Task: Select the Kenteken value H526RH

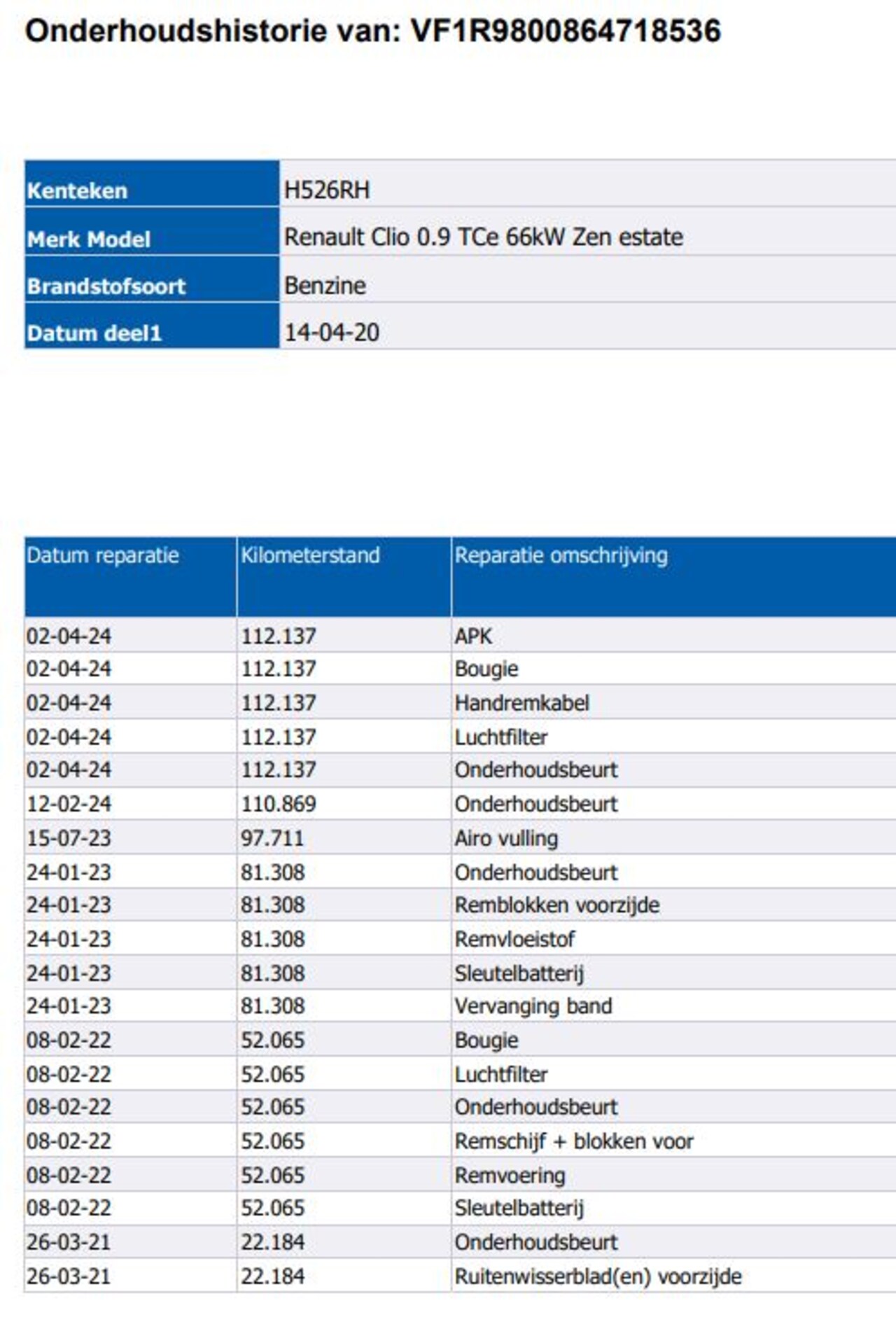Action: click(326, 190)
